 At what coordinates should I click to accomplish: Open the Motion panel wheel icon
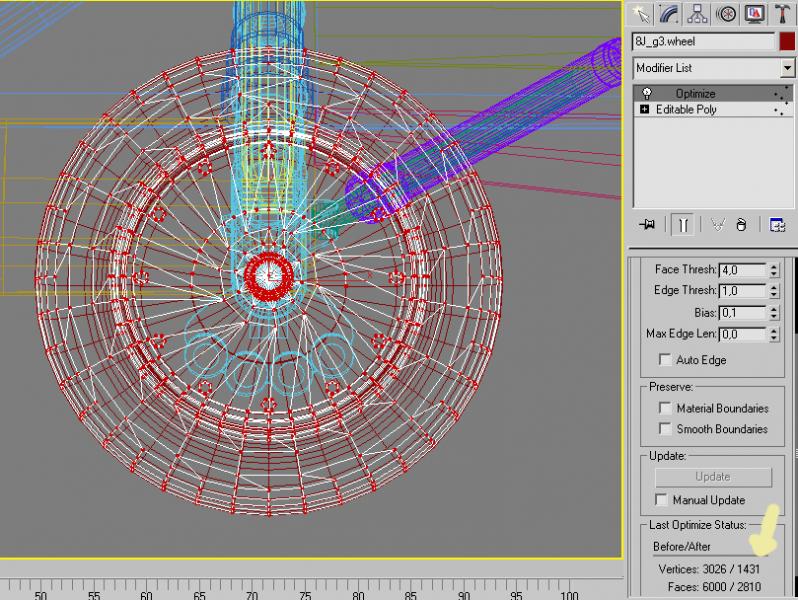point(726,14)
